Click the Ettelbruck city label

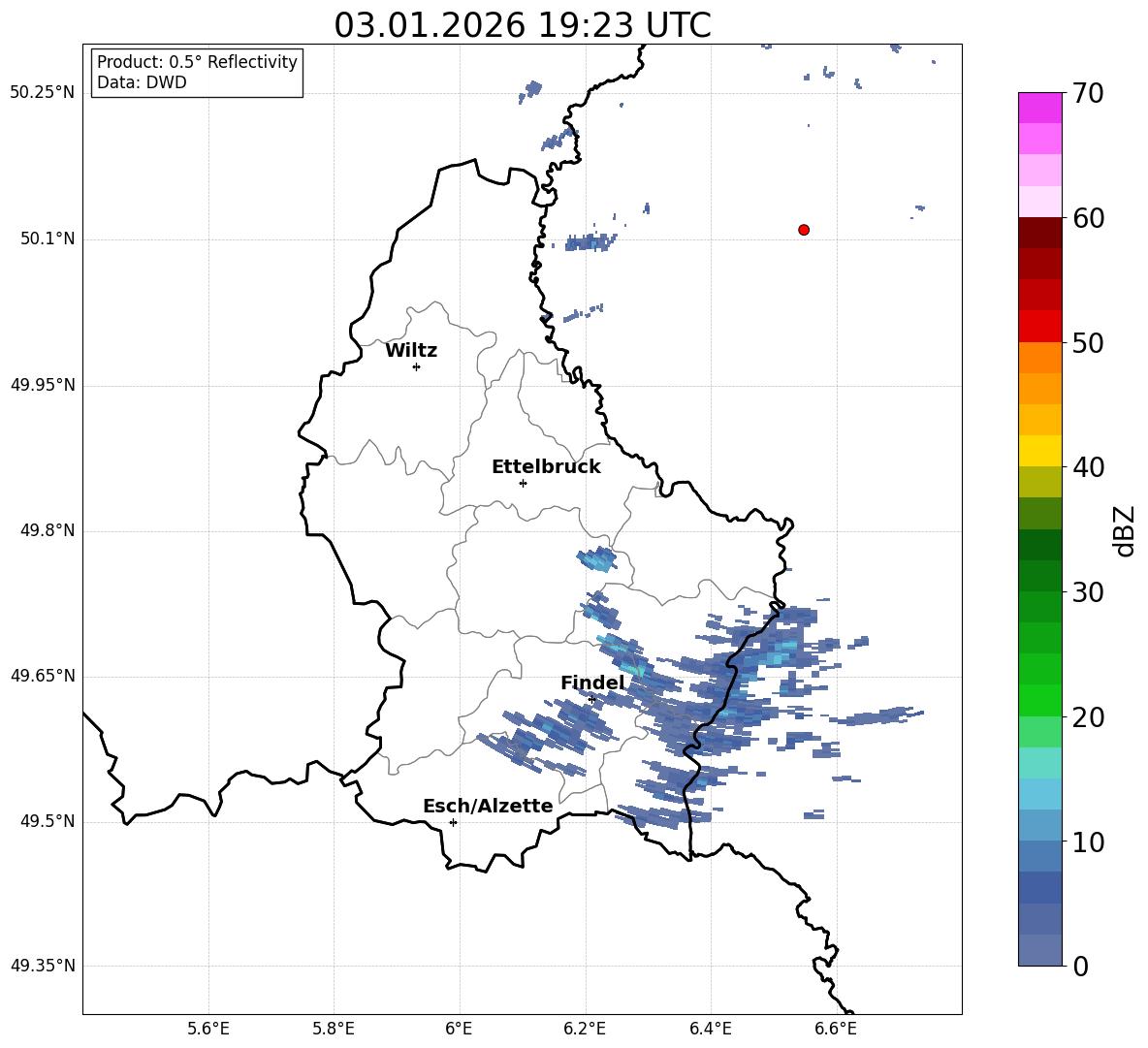[x=546, y=467]
